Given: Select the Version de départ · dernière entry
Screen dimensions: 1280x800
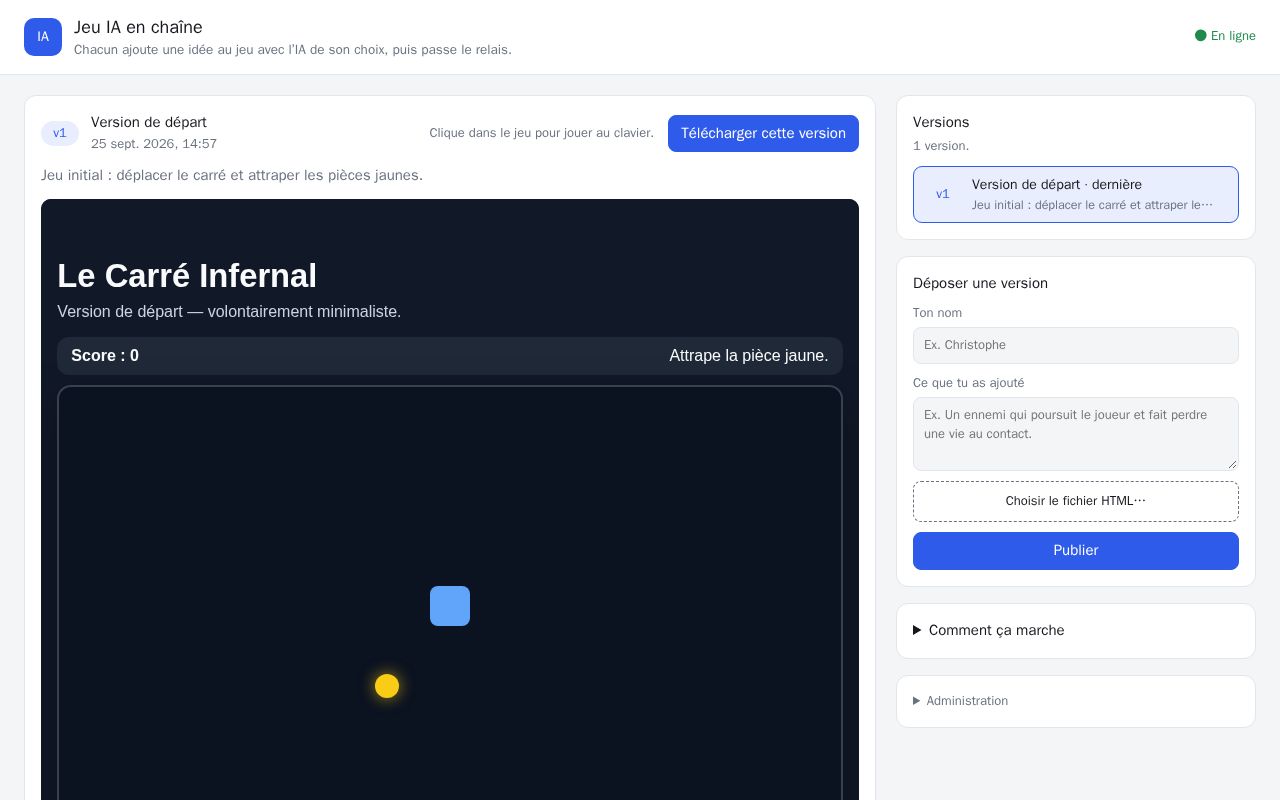Looking at the screenshot, I should 1076,194.
